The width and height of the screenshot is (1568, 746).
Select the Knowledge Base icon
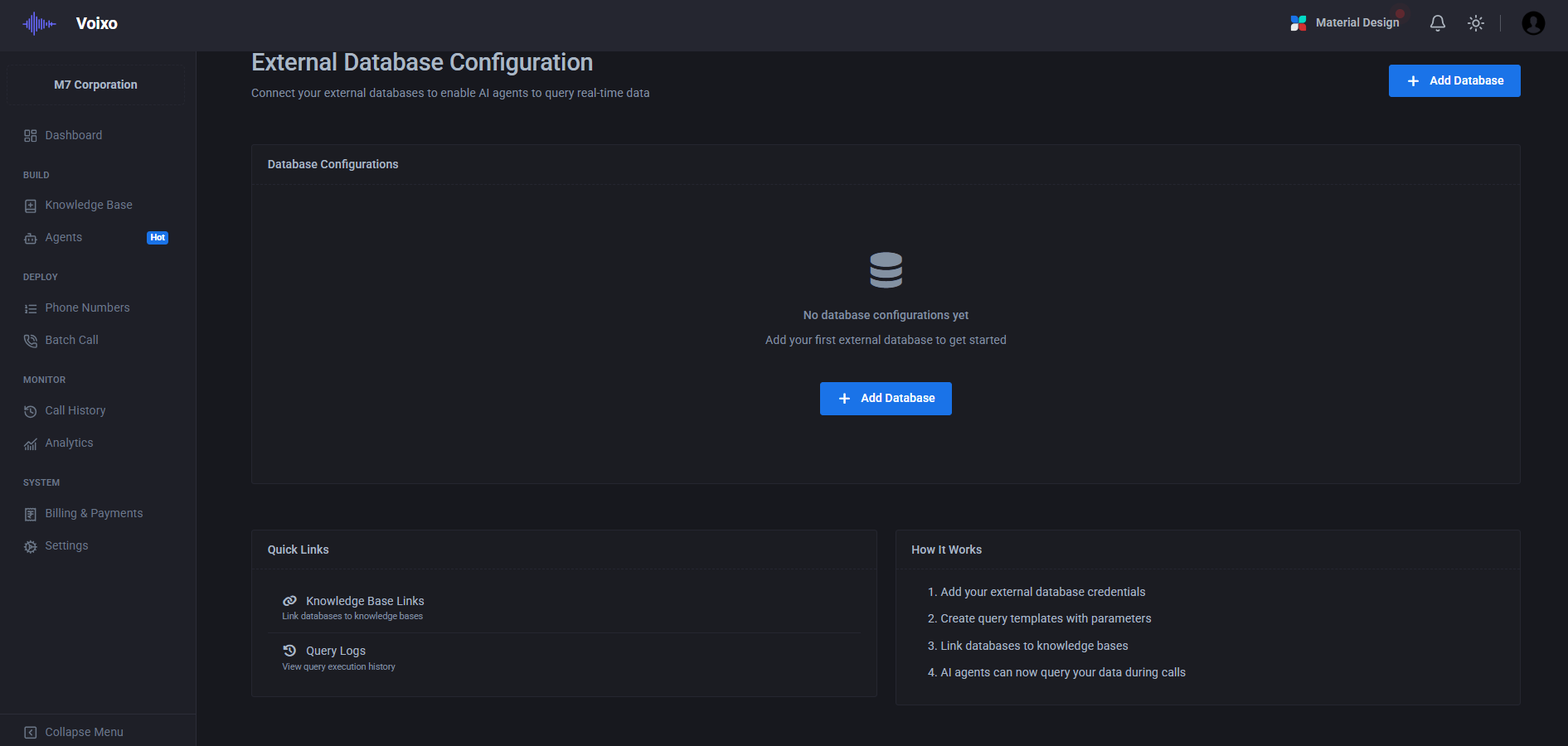click(x=30, y=205)
